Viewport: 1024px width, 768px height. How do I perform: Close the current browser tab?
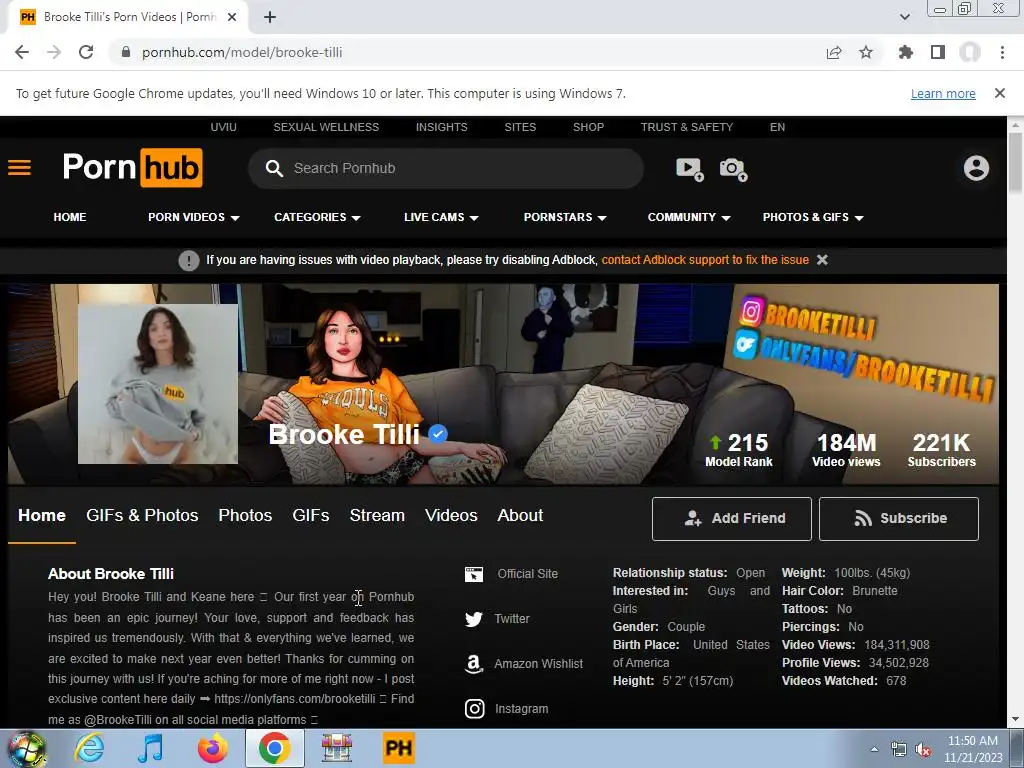tap(232, 17)
